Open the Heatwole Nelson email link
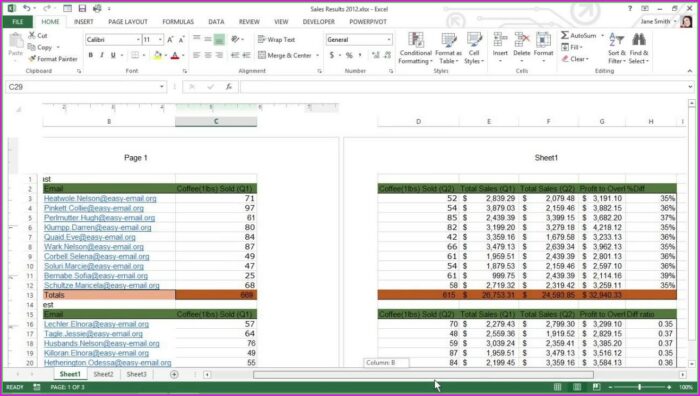700x396 pixels. (x=100, y=198)
